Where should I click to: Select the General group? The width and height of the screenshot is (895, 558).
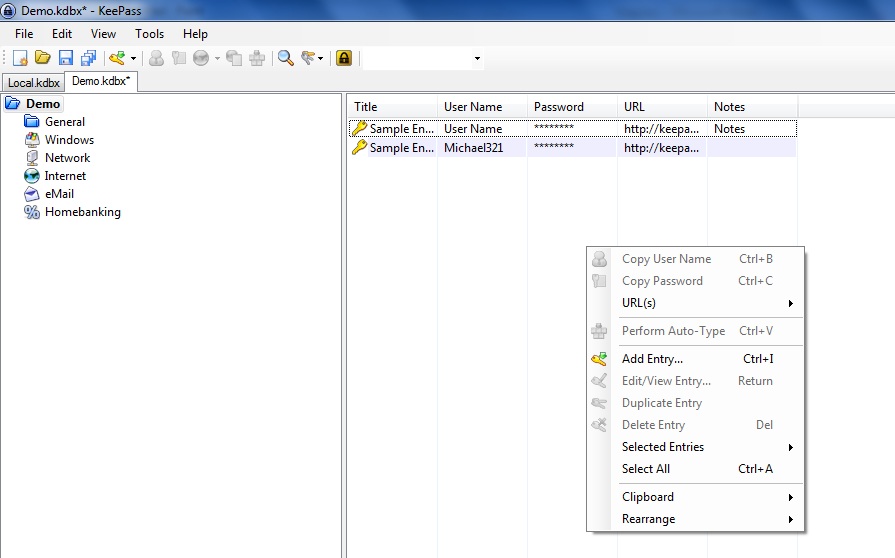65,122
